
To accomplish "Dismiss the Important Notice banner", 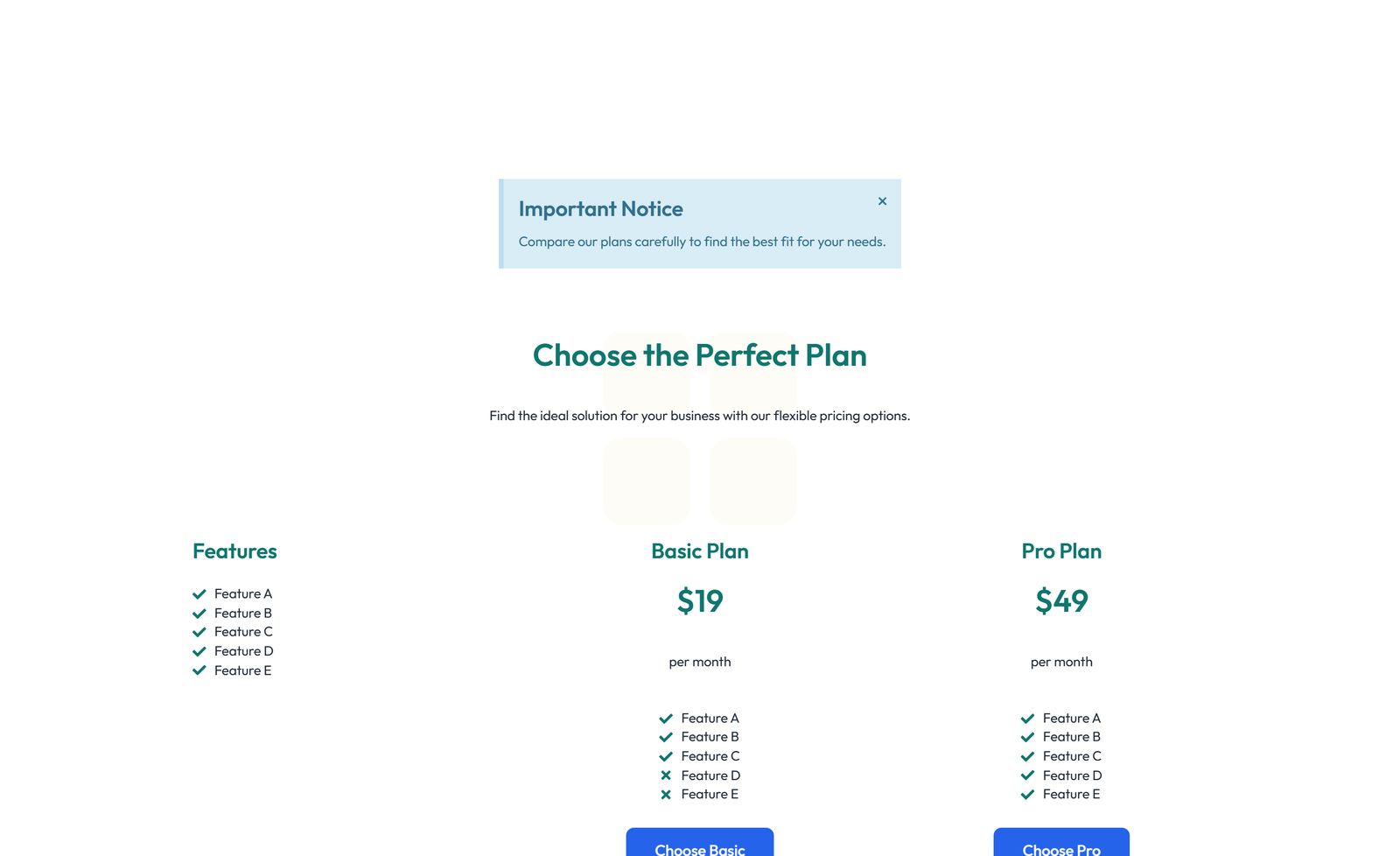I will (882, 201).
